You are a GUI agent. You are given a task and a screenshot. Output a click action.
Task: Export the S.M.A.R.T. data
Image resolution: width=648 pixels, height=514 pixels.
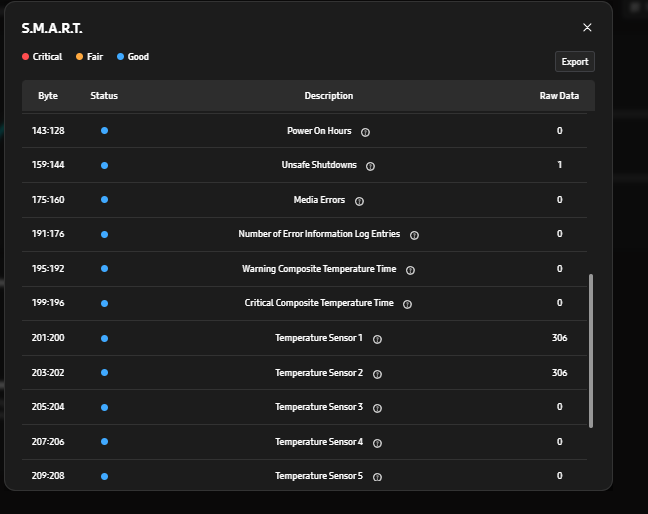574,62
